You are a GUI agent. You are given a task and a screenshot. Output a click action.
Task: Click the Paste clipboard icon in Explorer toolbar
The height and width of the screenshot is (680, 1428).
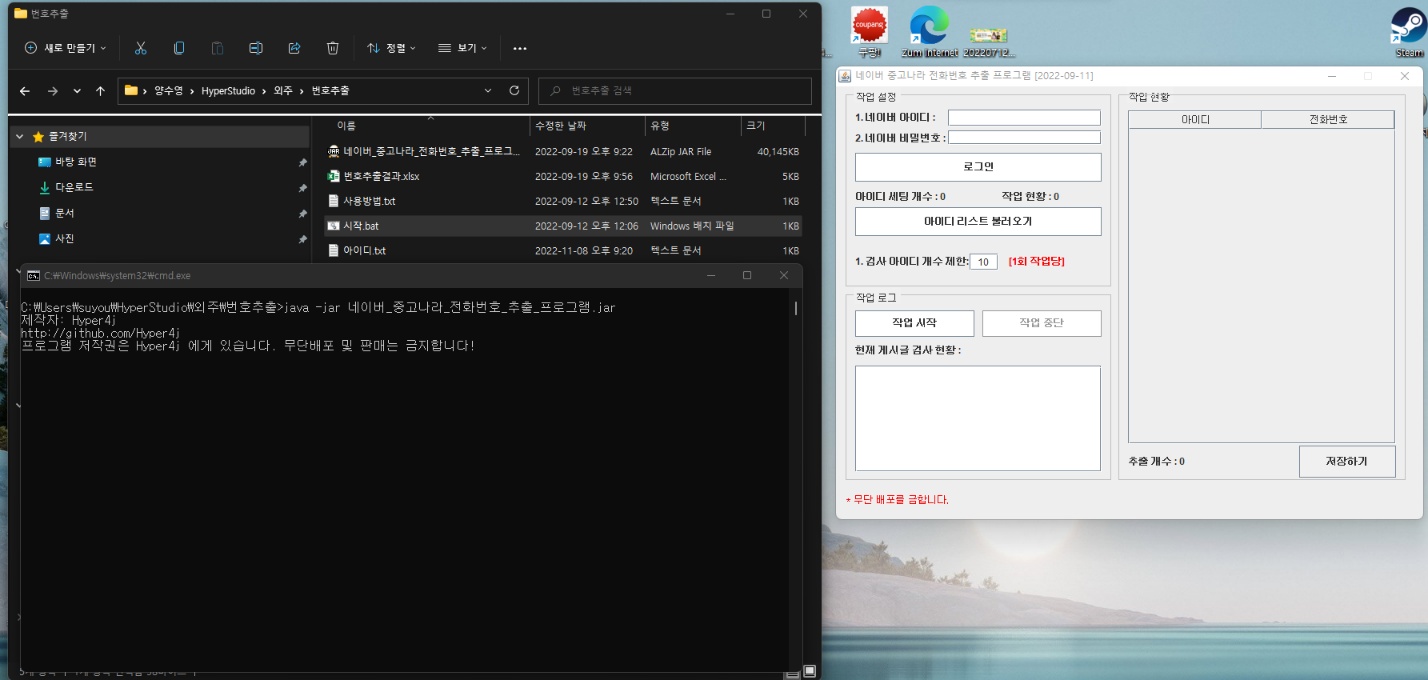217,48
